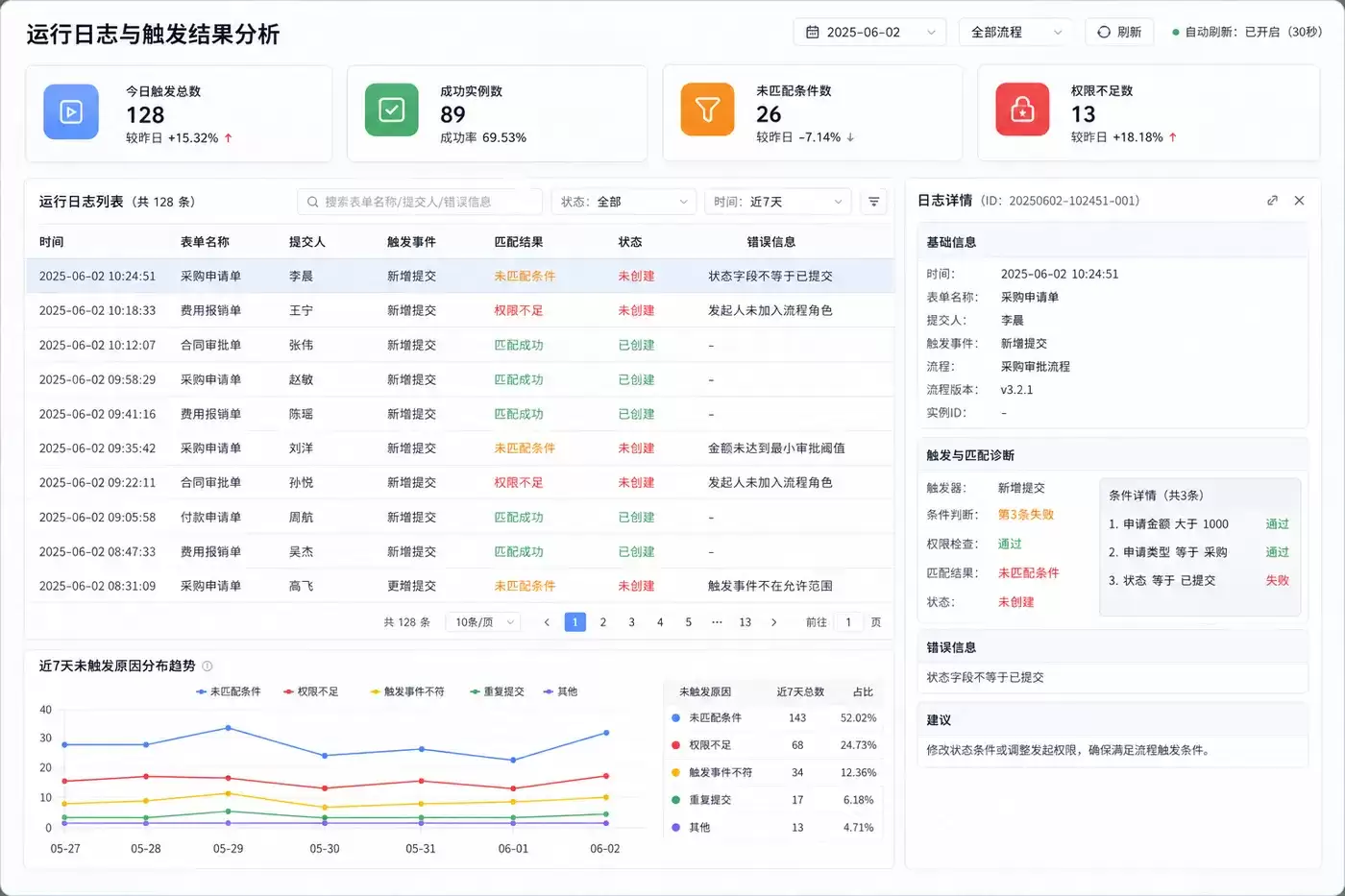Click the blue dot for 未匹配条件 in table

click(675, 718)
